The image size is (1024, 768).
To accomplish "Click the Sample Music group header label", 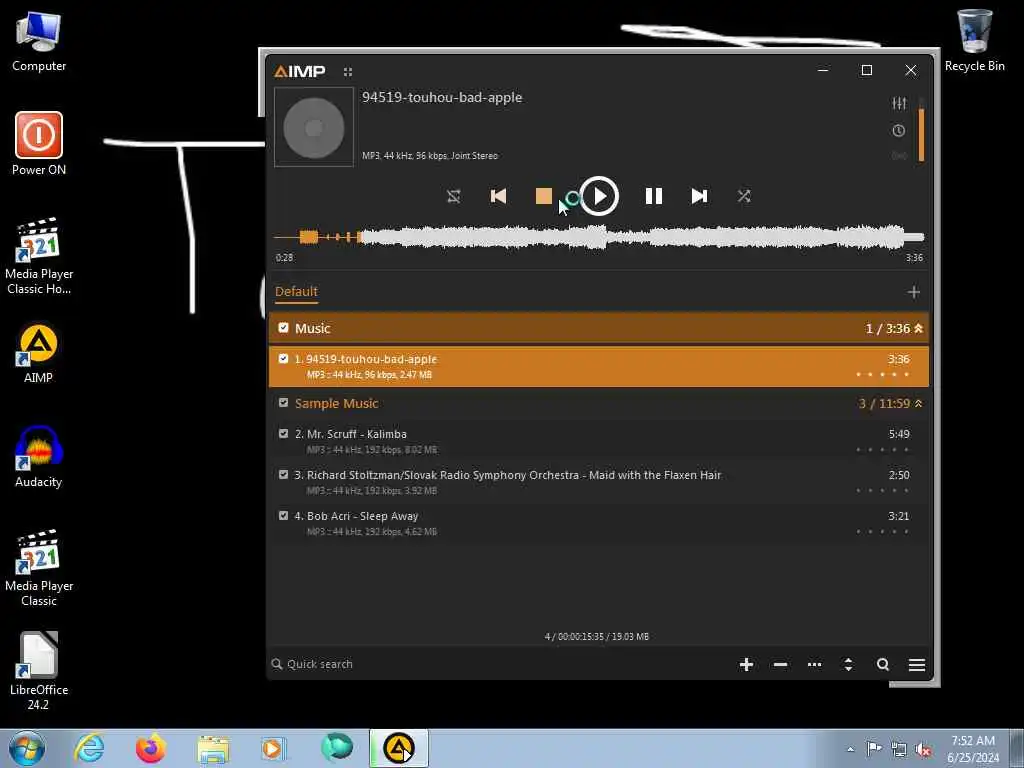I will pyautogui.click(x=336, y=404).
